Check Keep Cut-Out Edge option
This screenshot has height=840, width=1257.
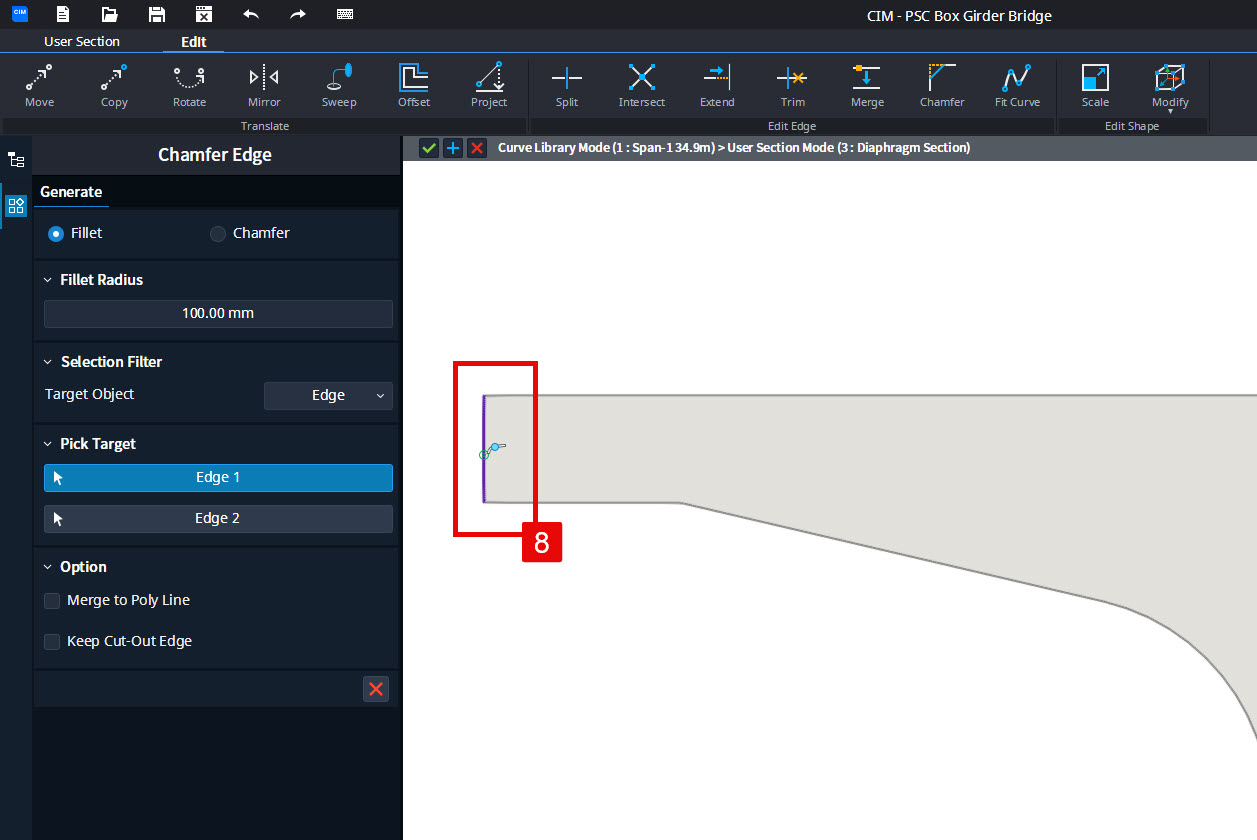click(x=51, y=641)
